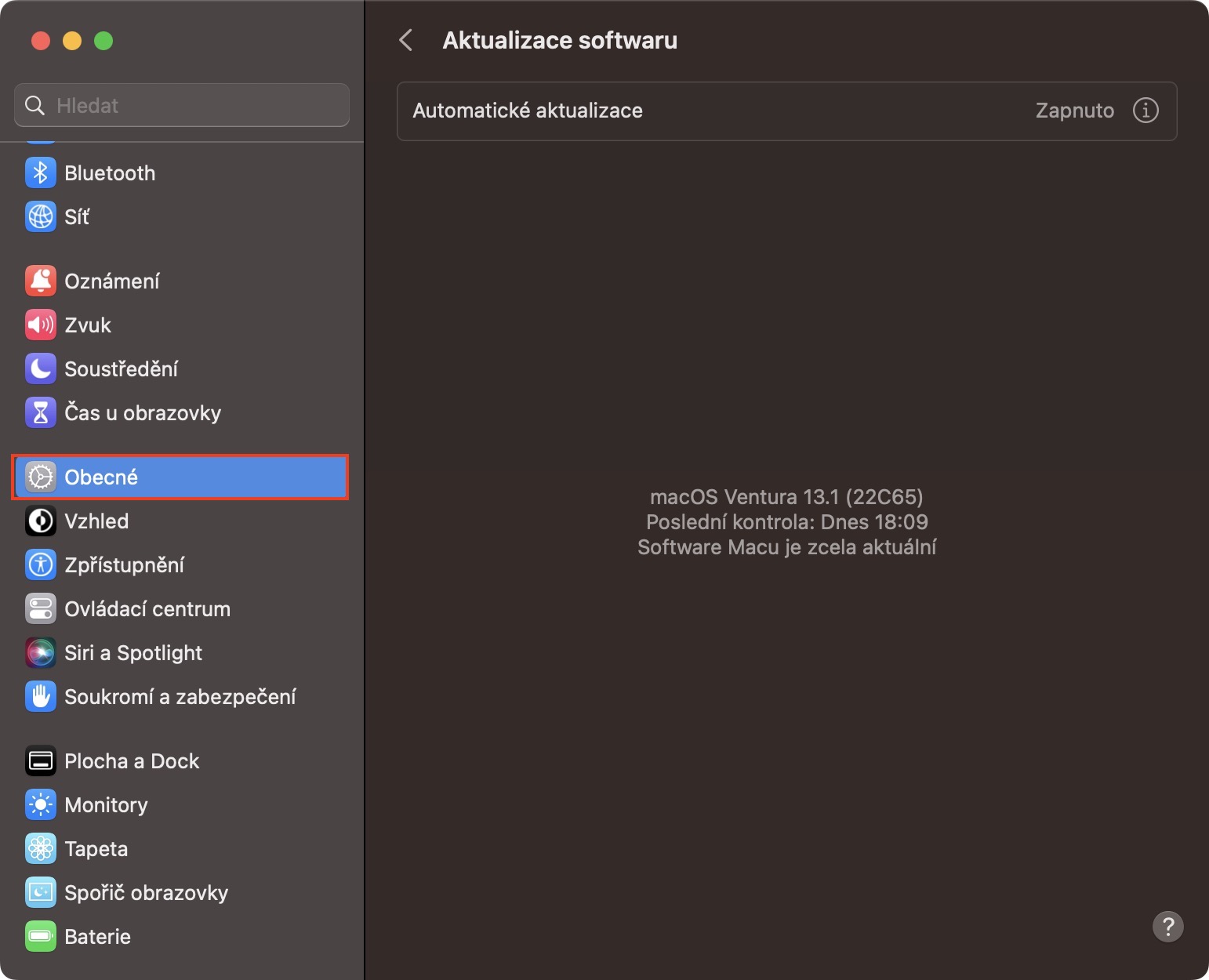Select Zpřístupnění in the sidebar
Viewport: 1209px width, 980px height.
124,565
